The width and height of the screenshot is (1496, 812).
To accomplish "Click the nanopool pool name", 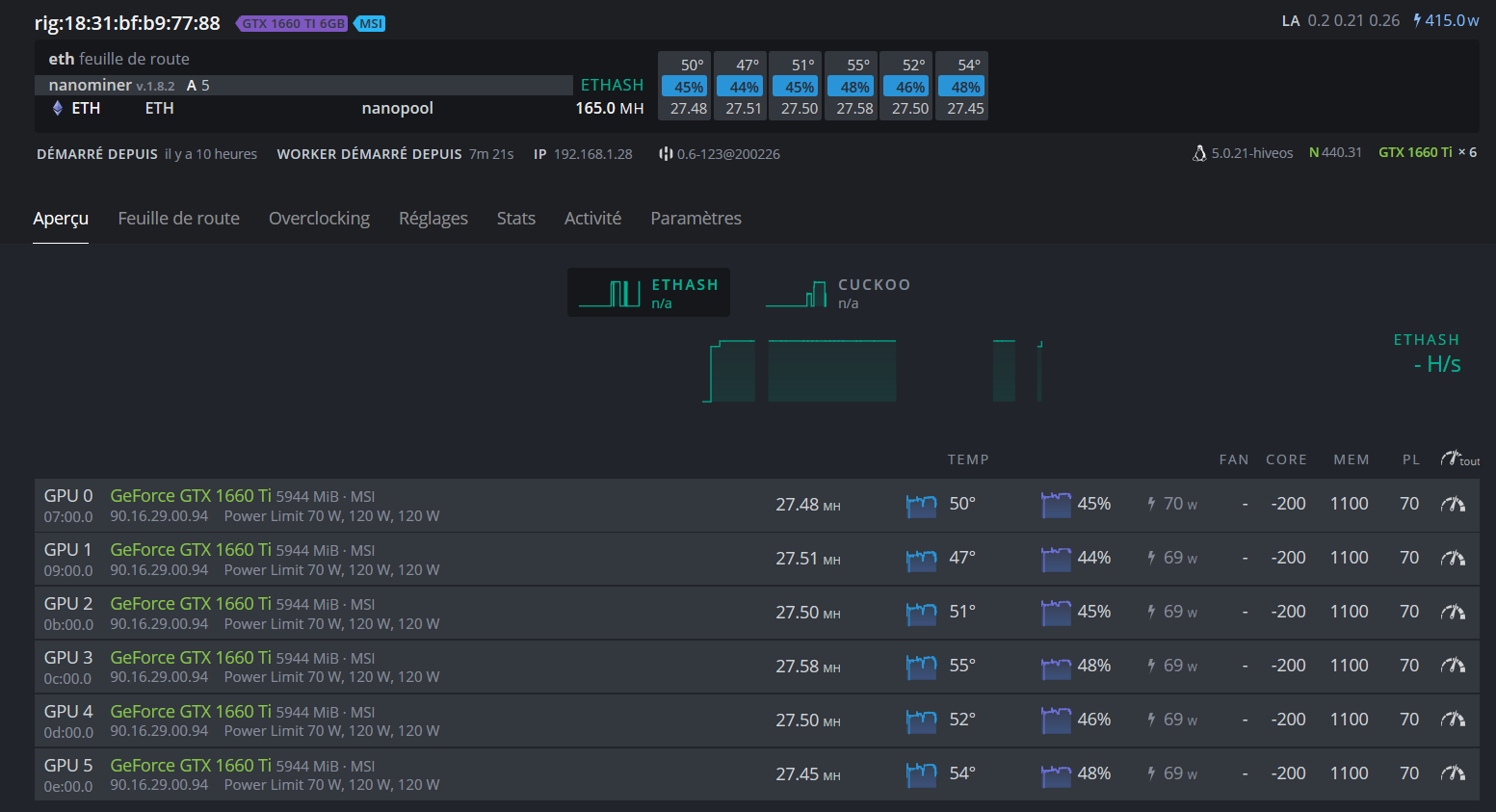I will tap(397, 108).
